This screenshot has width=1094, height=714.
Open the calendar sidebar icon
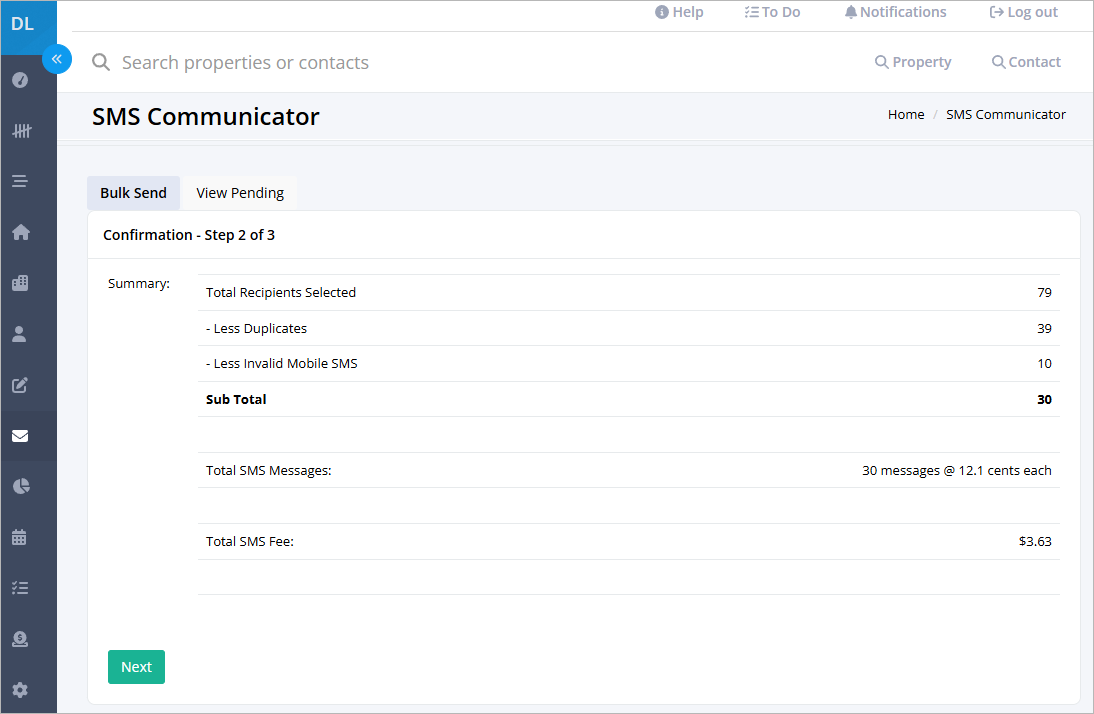tap(20, 537)
